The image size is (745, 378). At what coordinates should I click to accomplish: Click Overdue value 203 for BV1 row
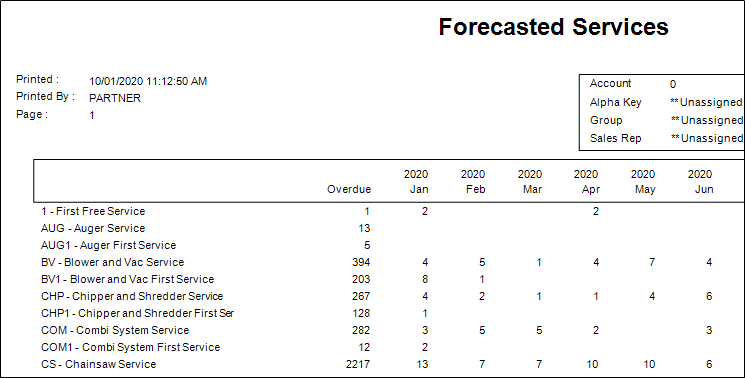pyautogui.click(x=361, y=279)
